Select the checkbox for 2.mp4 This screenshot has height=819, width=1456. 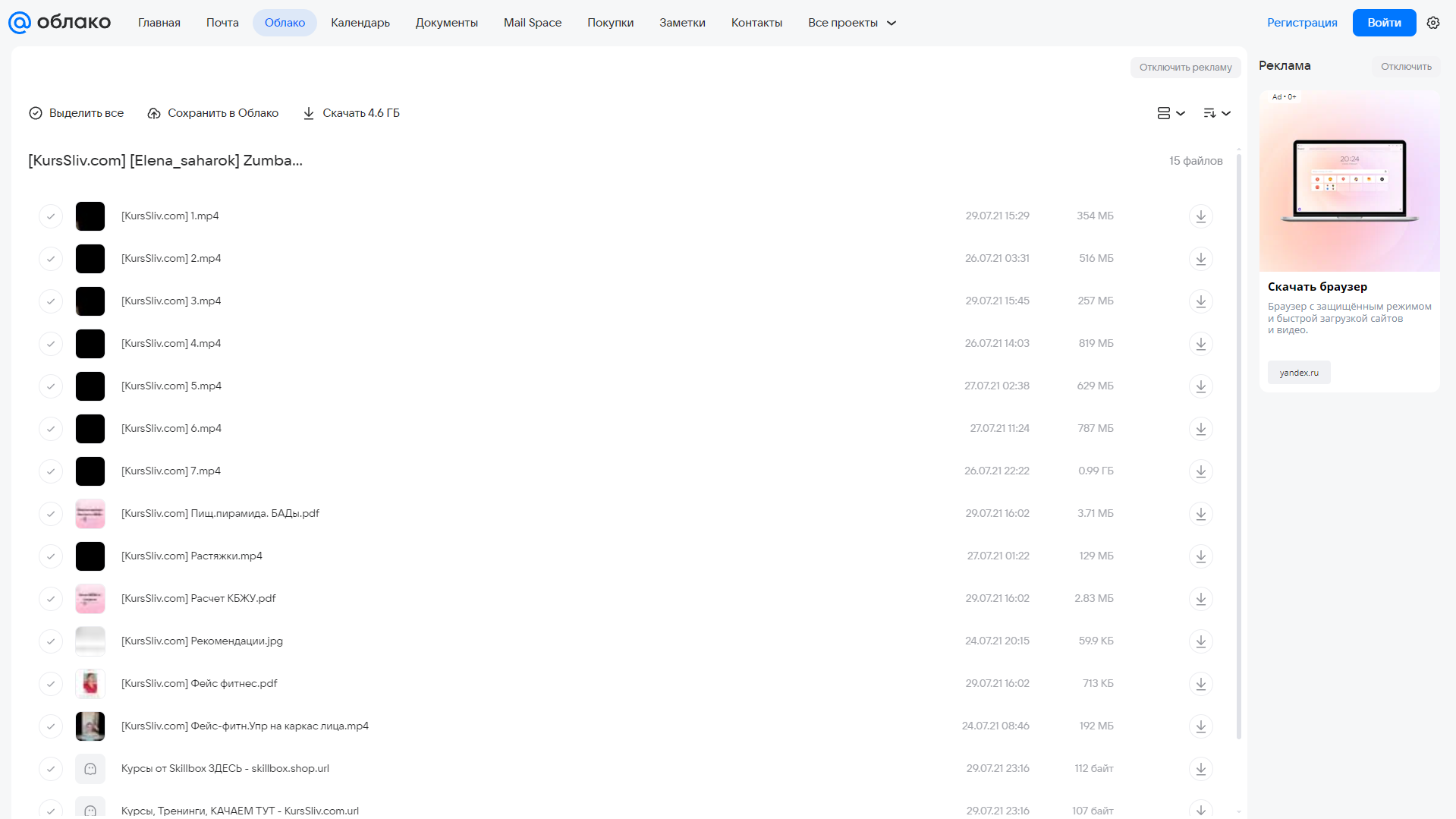(x=51, y=259)
